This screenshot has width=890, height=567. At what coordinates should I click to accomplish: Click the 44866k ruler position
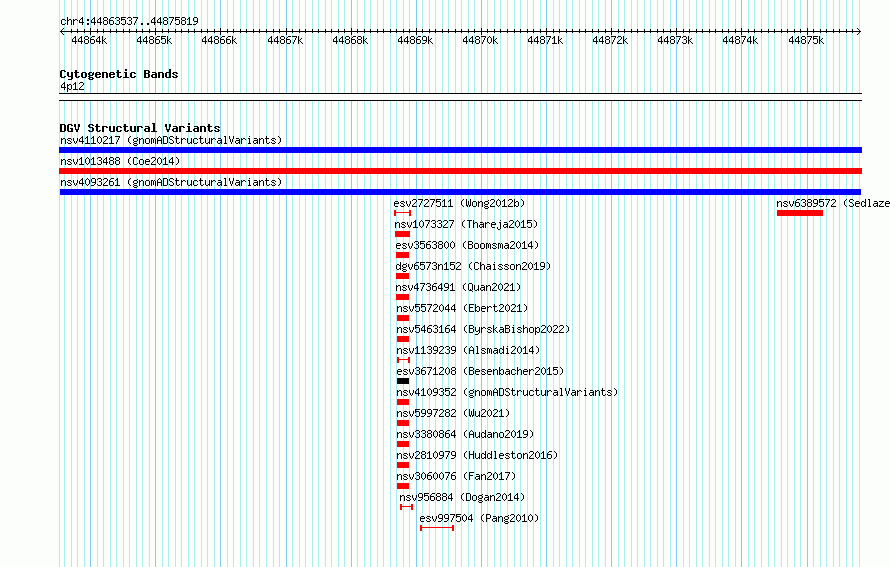(x=219, y=40)
